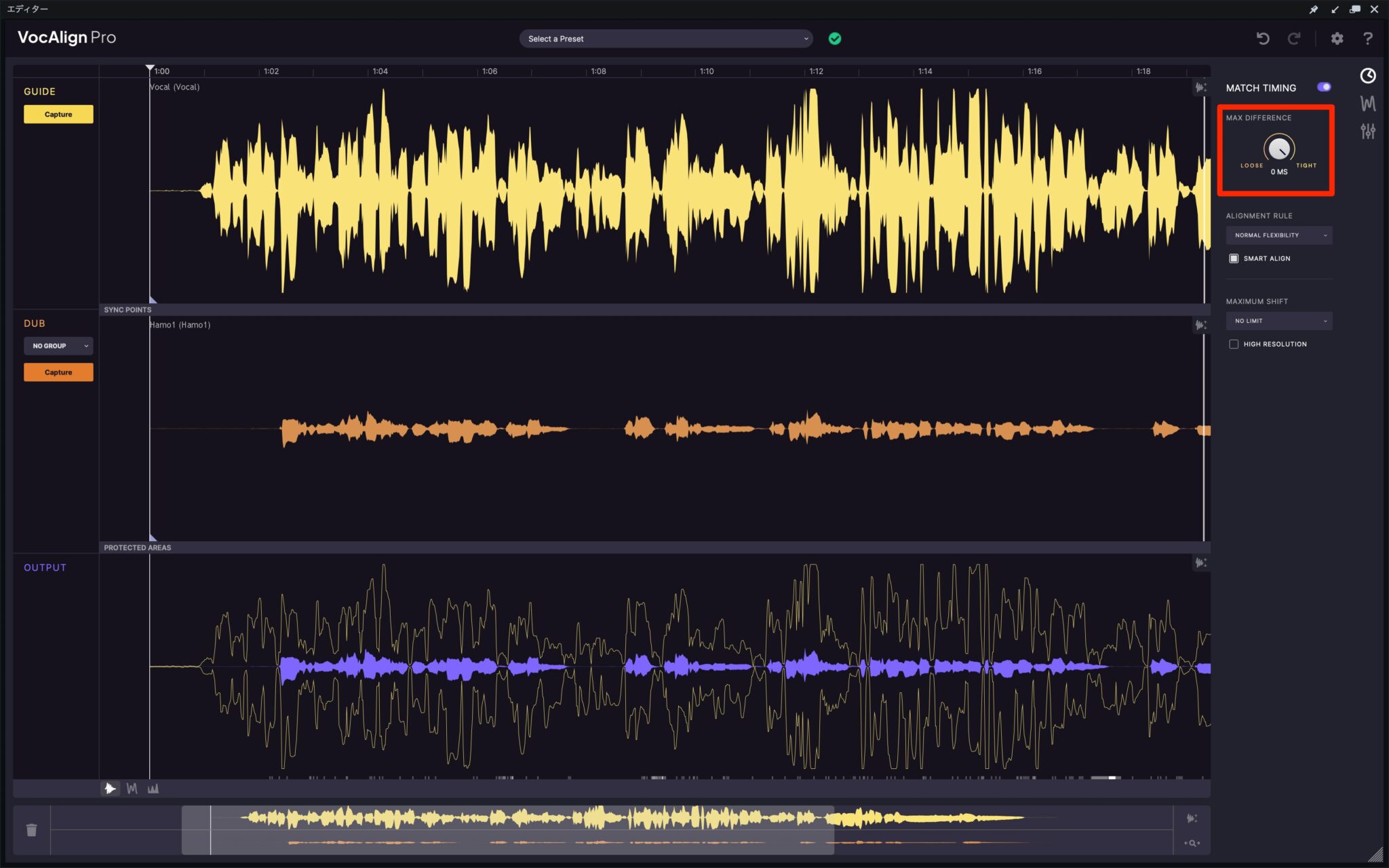Select the pitch wave icon in right sidebar
Viewport: 1389px width, 868px height.
(x=1368, y=103)
